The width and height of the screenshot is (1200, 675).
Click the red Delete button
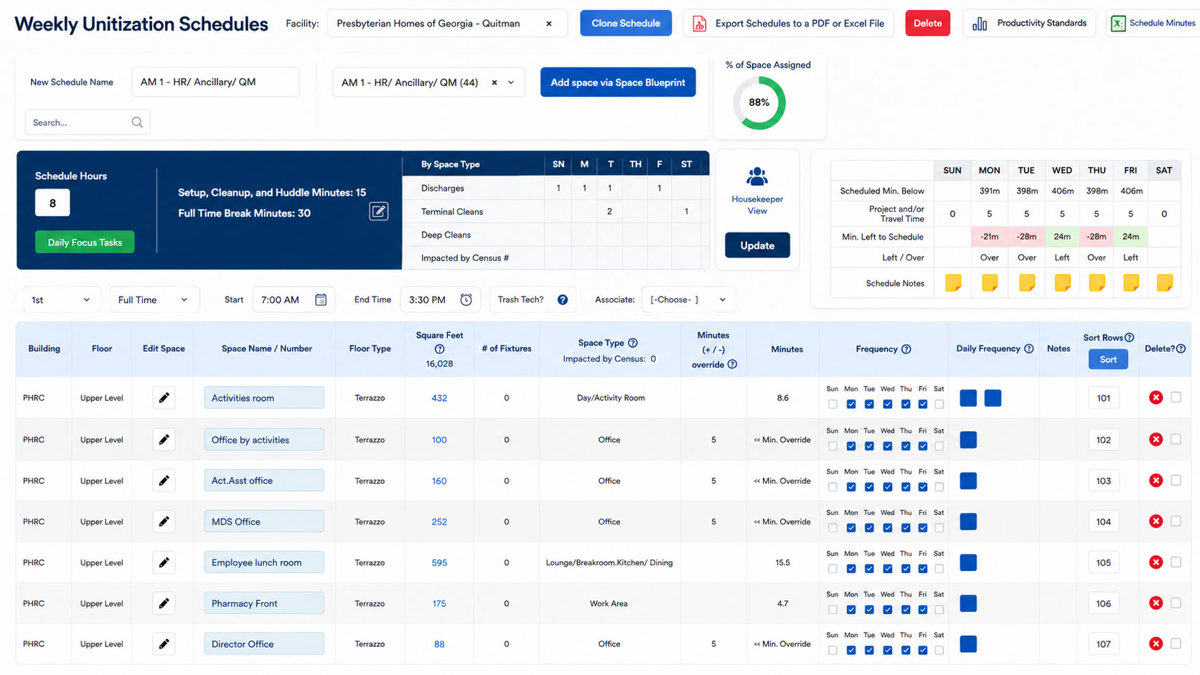coord(928,23)
